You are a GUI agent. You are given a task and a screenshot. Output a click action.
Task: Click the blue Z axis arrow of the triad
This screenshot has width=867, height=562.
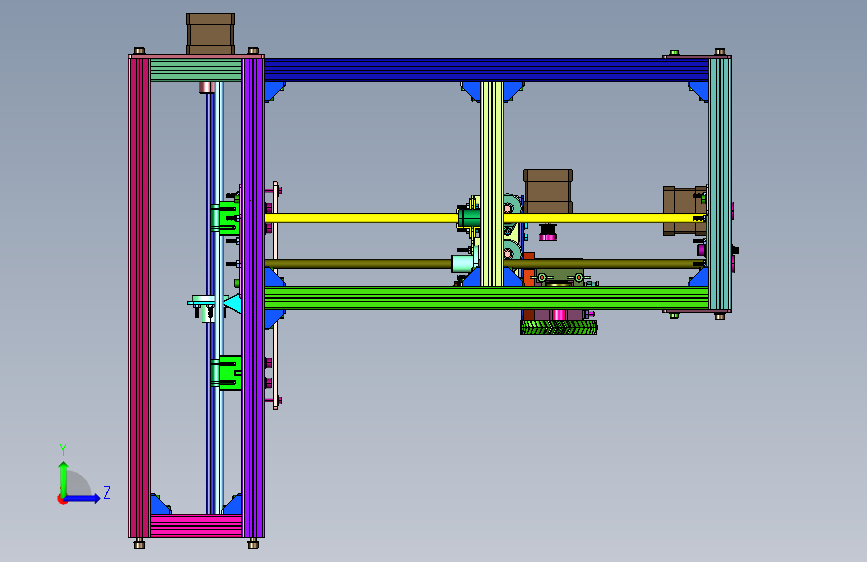pyautogui.click(x=83, y=498)
